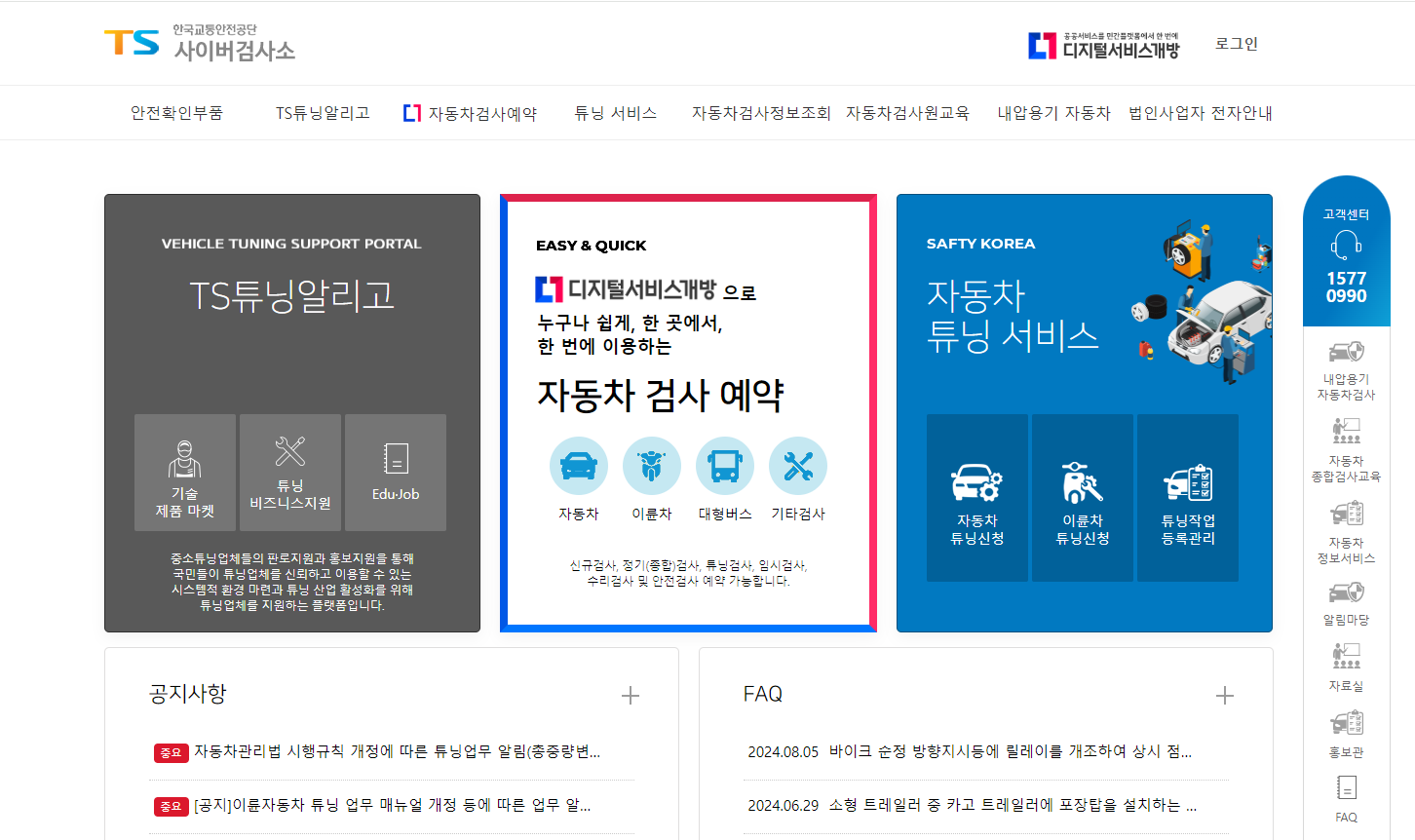1415x840 pixels.
Task: Select the 기타검사 tools icon
Action: [798, 466]
